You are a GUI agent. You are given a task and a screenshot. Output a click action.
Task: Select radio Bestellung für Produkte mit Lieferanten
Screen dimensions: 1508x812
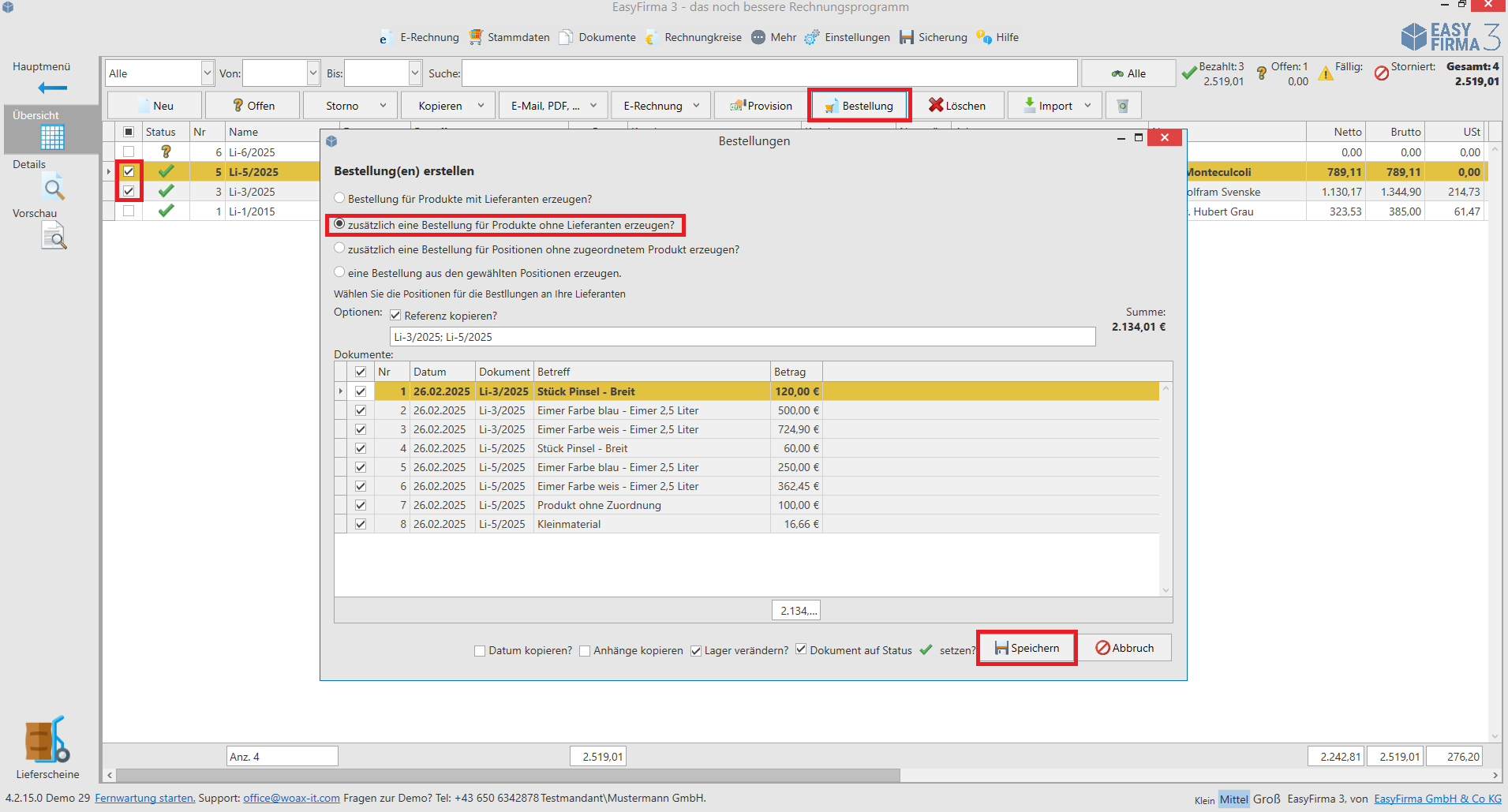pyautogui.click(x=339, y=198)
